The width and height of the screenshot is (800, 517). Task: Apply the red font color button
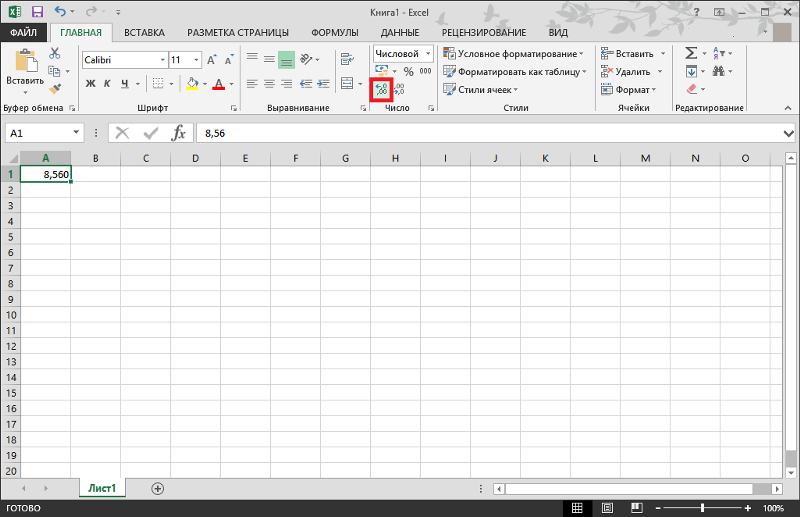pos(218,83)
